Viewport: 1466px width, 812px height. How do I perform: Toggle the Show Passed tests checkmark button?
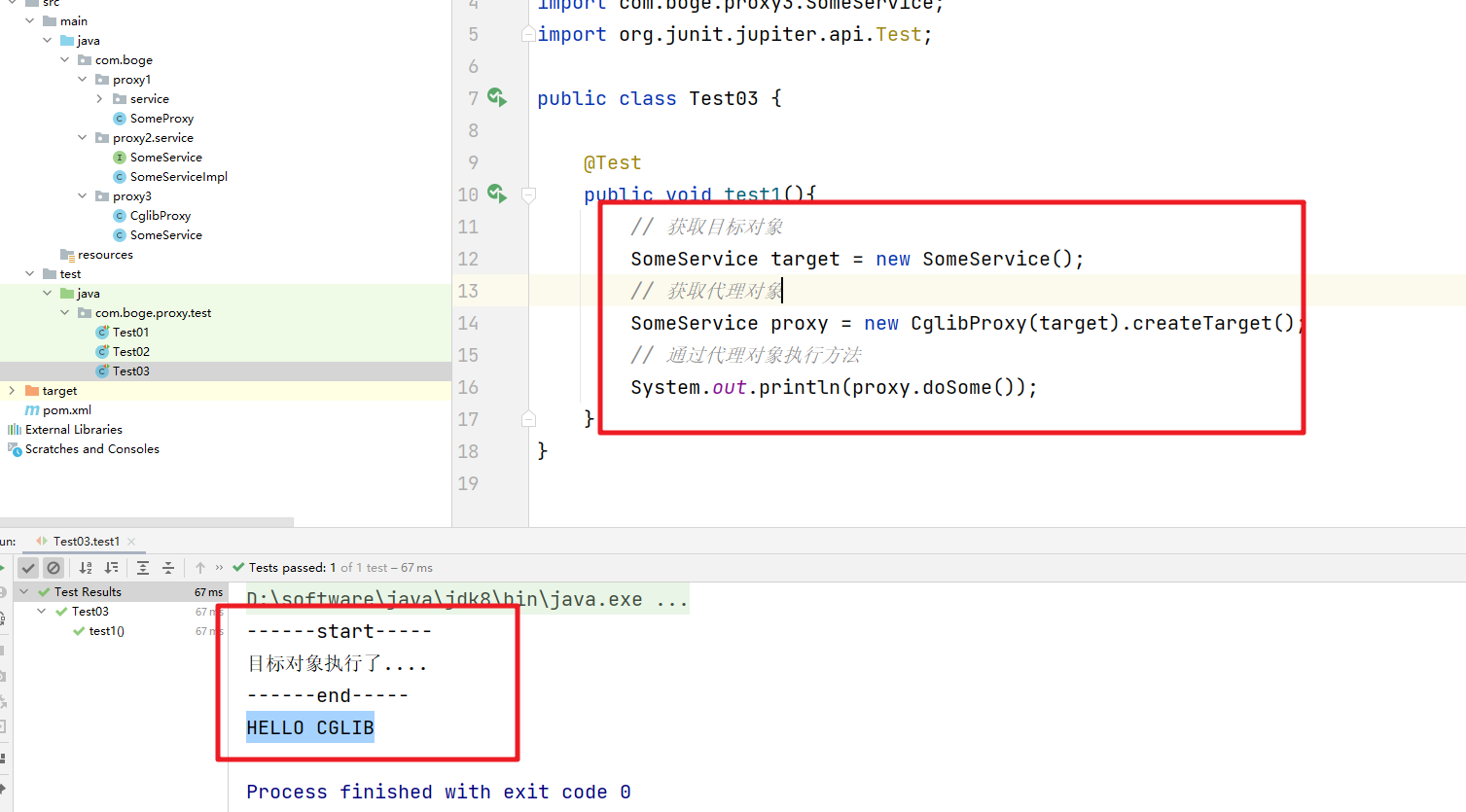[x=28, y=568]
